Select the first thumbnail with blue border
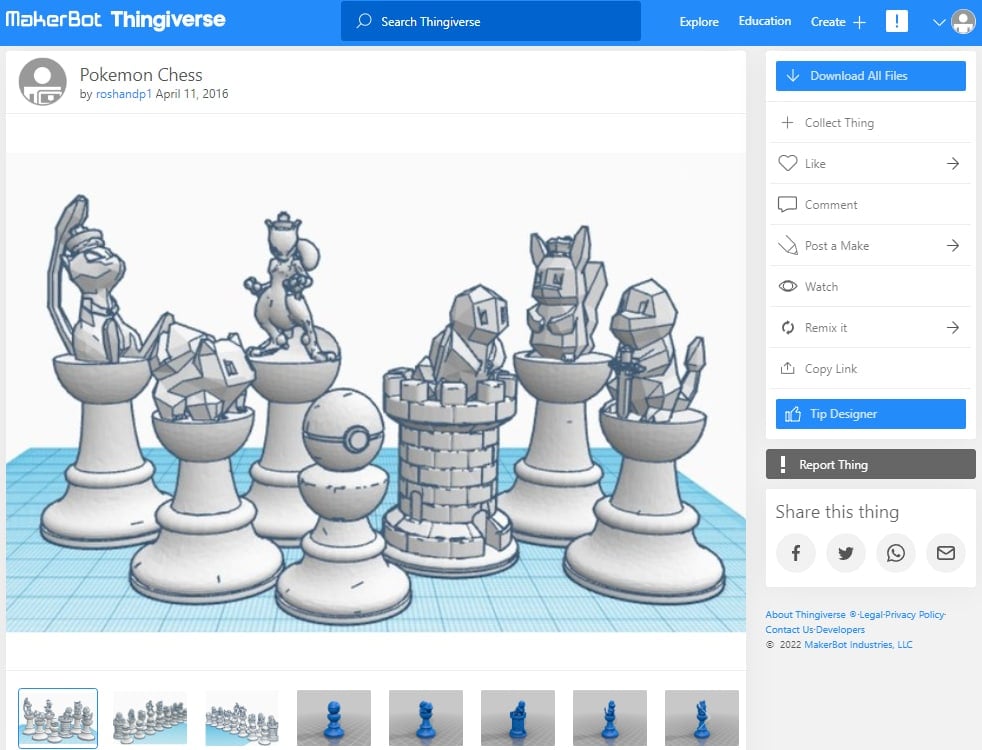Screen dimensions: 982x750 (x=58, y=718)
